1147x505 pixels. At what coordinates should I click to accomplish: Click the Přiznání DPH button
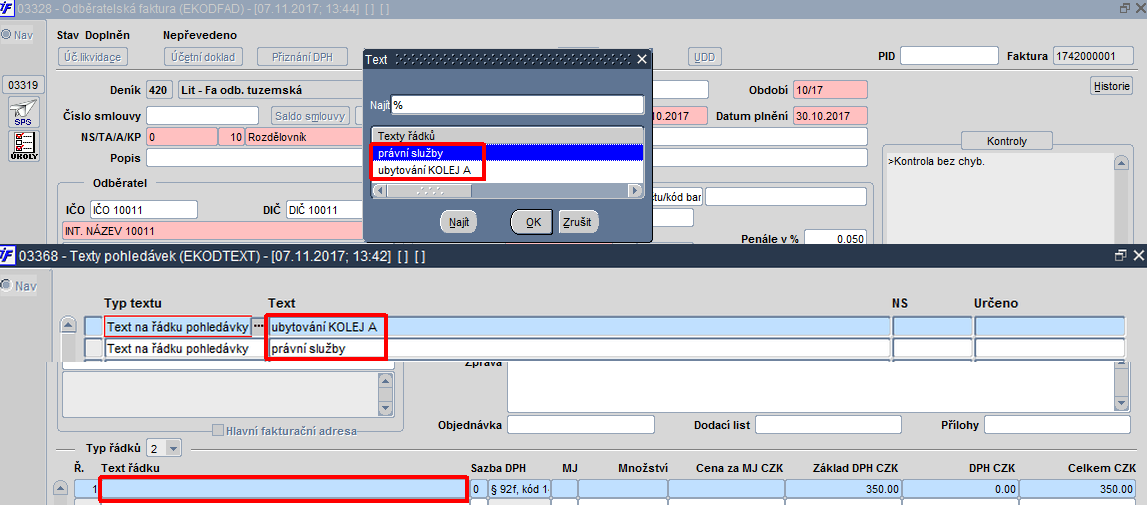pos(304,56)
